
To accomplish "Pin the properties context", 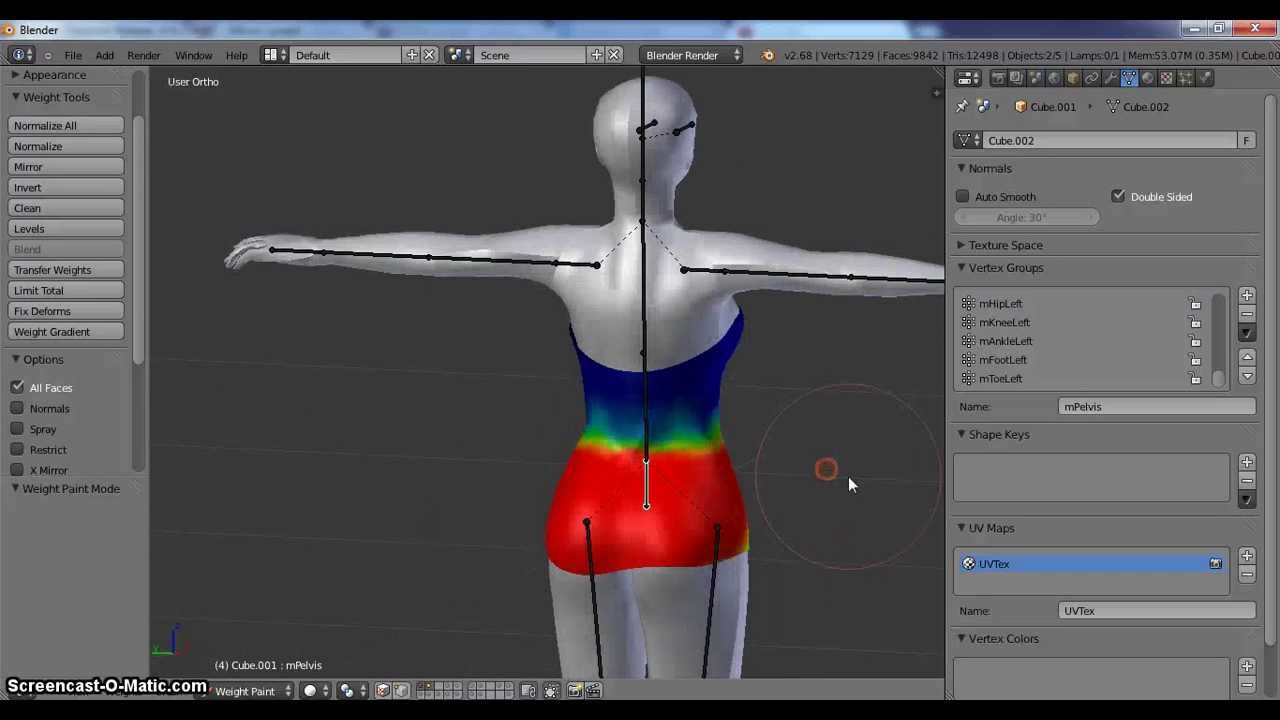I will point(962,106).
